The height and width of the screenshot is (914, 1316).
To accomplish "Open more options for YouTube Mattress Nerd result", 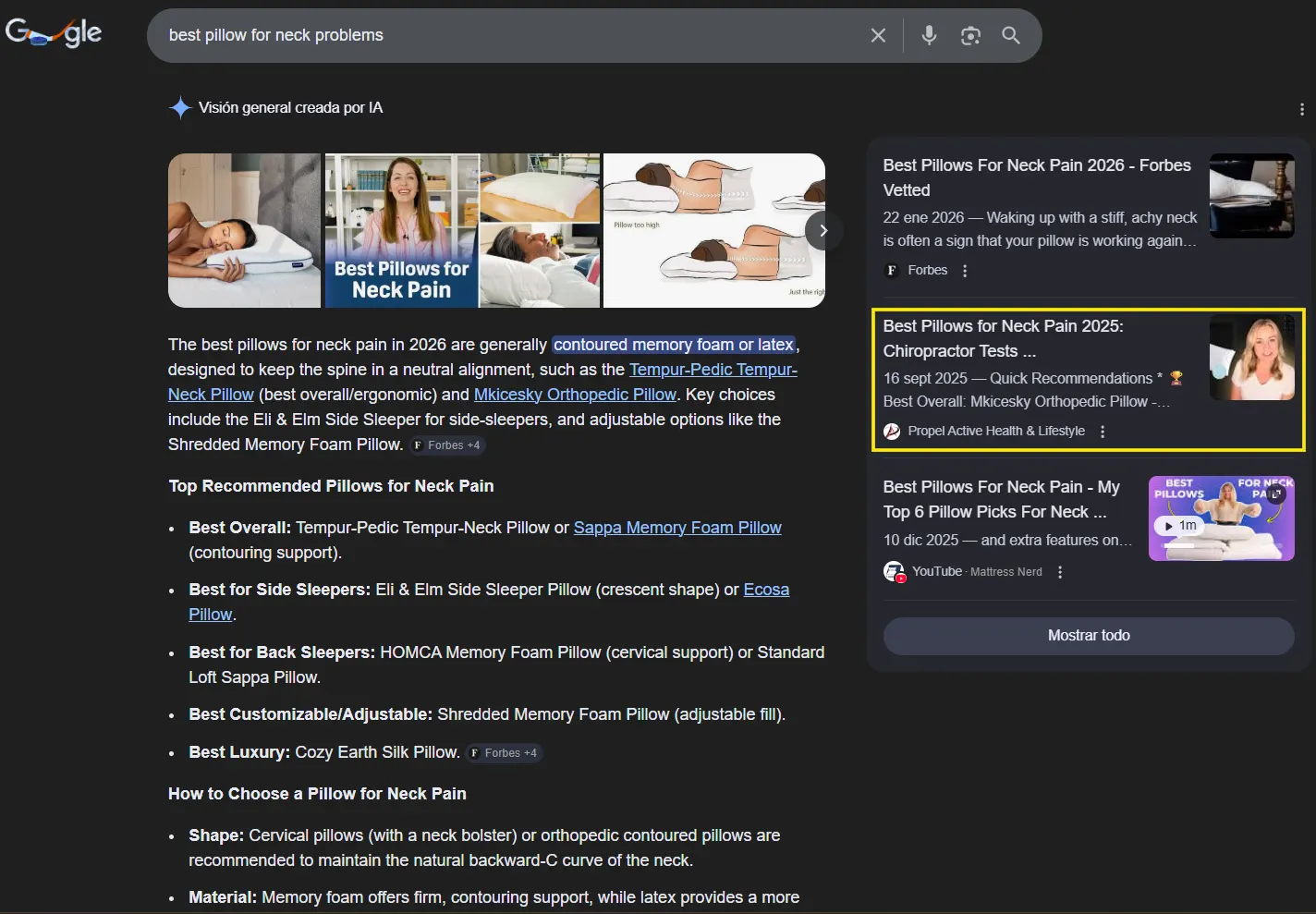I will (x=1060, y=572).
